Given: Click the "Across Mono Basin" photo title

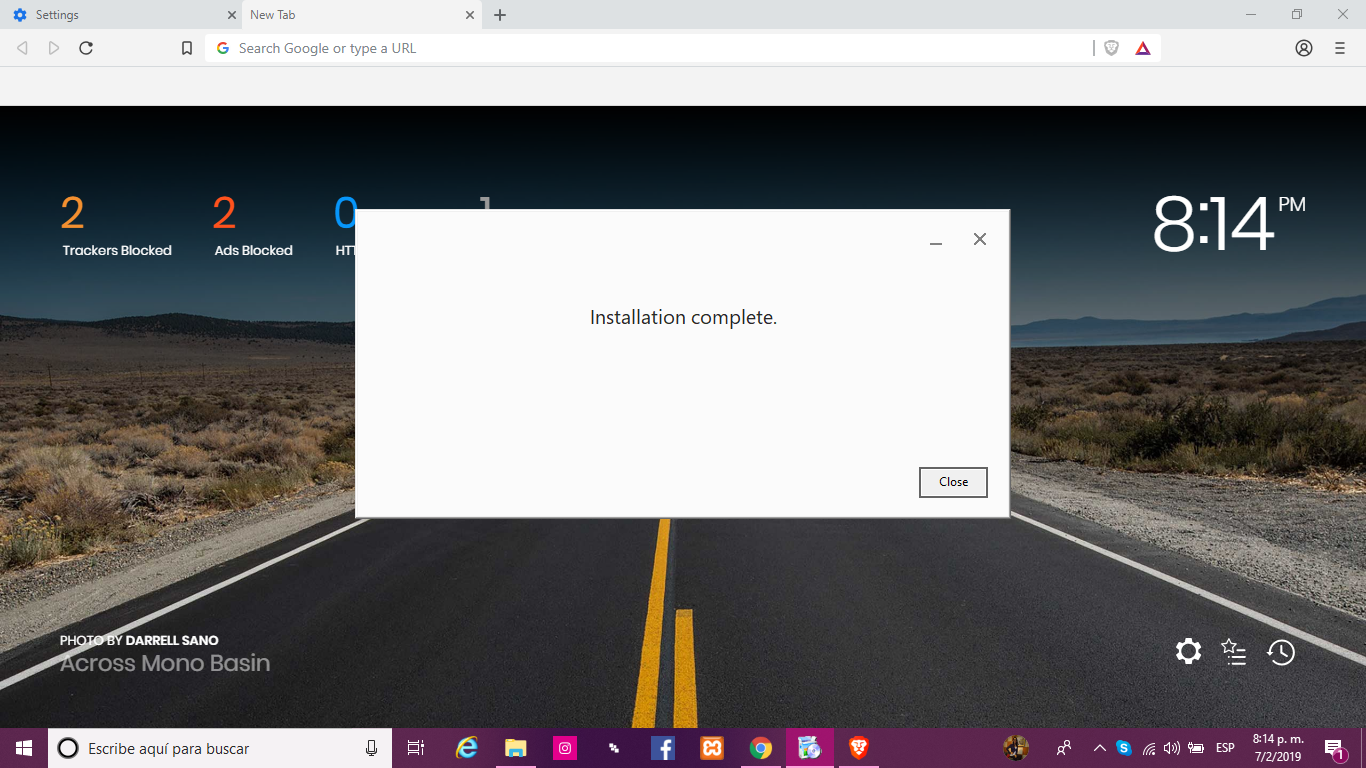Looking at the screenshot, I should click(x=165, y=663).
